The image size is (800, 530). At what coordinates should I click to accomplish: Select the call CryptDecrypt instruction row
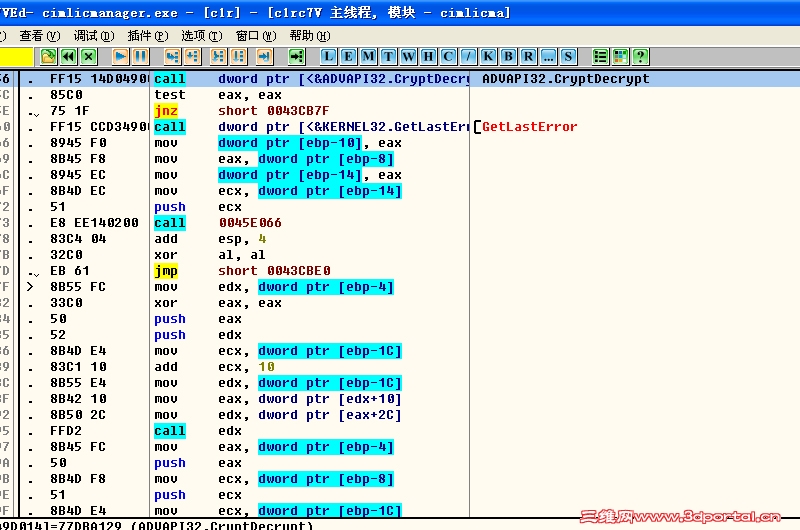(400, 79)
